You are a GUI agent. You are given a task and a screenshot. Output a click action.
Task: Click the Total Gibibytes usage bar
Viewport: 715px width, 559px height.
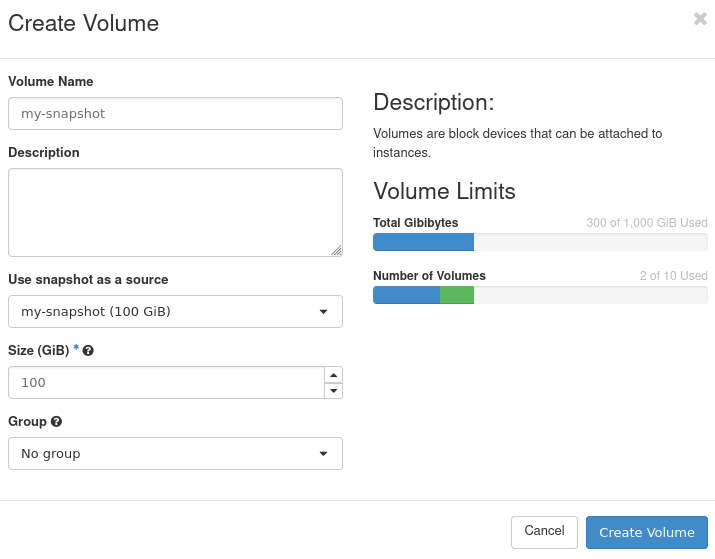[540, 242]
